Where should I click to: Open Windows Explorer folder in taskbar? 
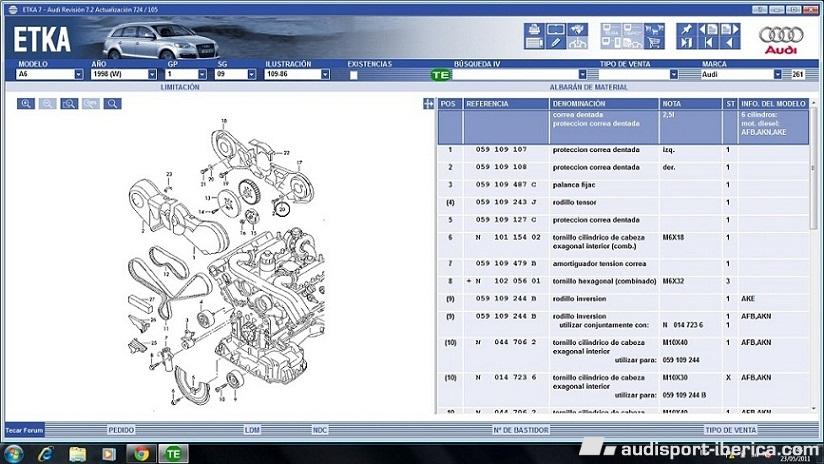78,453
